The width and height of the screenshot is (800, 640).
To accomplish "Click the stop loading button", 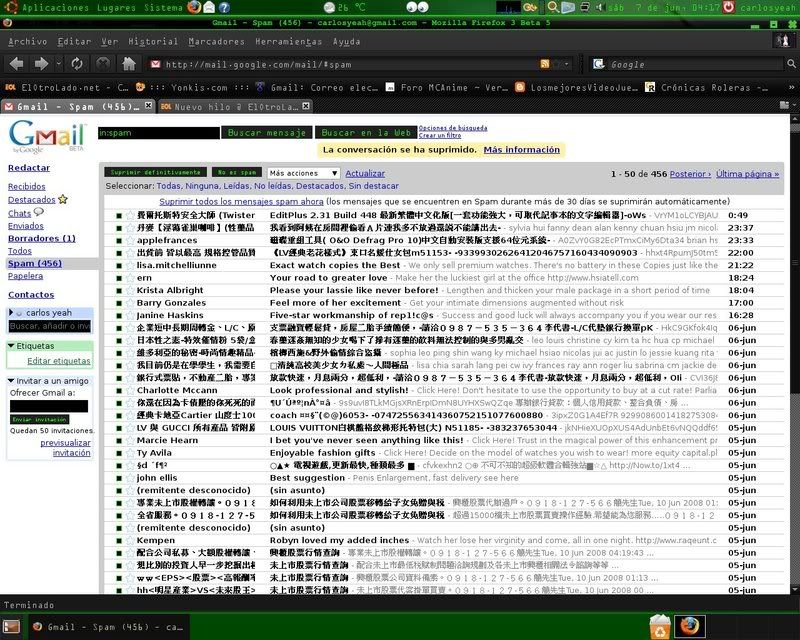I will tap(103, 64).
